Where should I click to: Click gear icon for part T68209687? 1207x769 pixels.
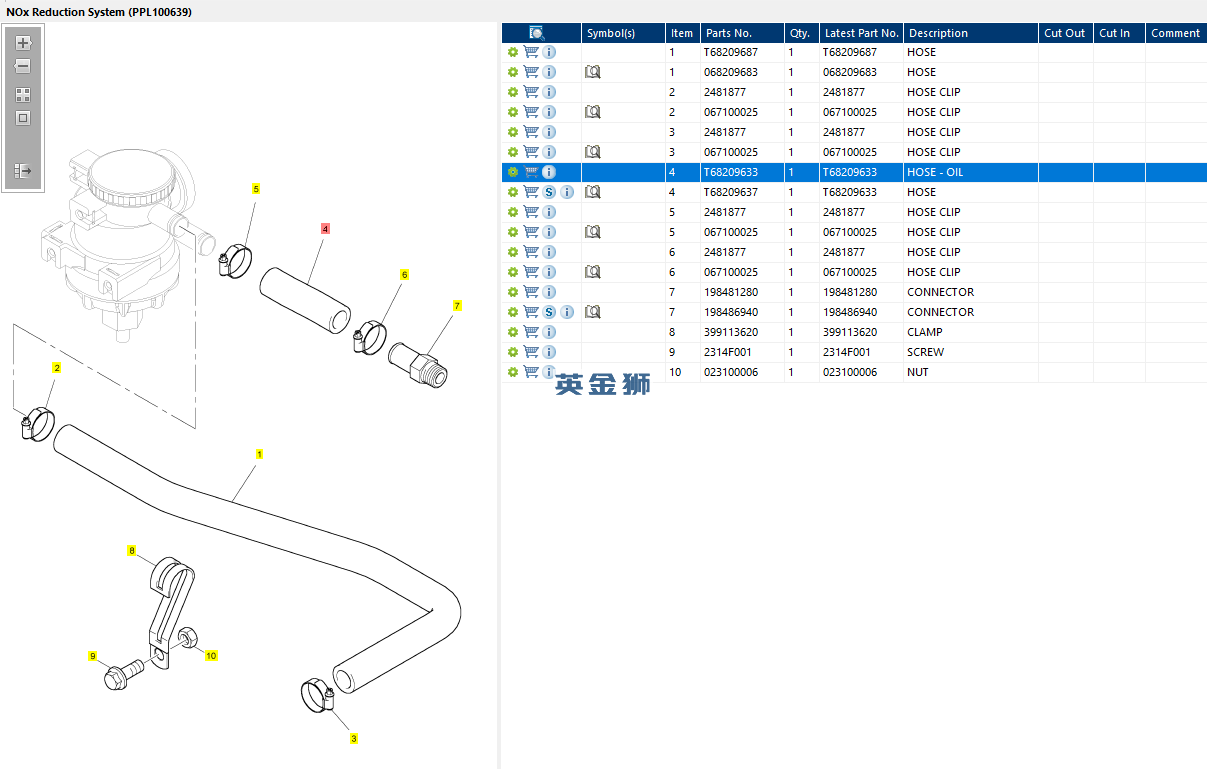(513, 52)
